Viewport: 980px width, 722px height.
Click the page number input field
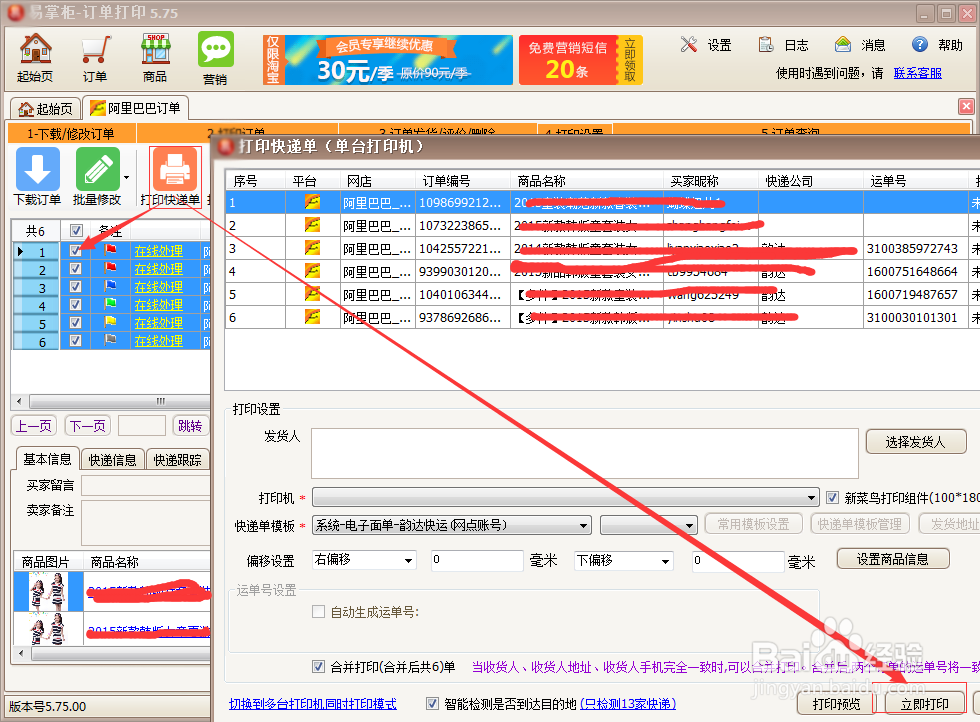click(142, 426)
